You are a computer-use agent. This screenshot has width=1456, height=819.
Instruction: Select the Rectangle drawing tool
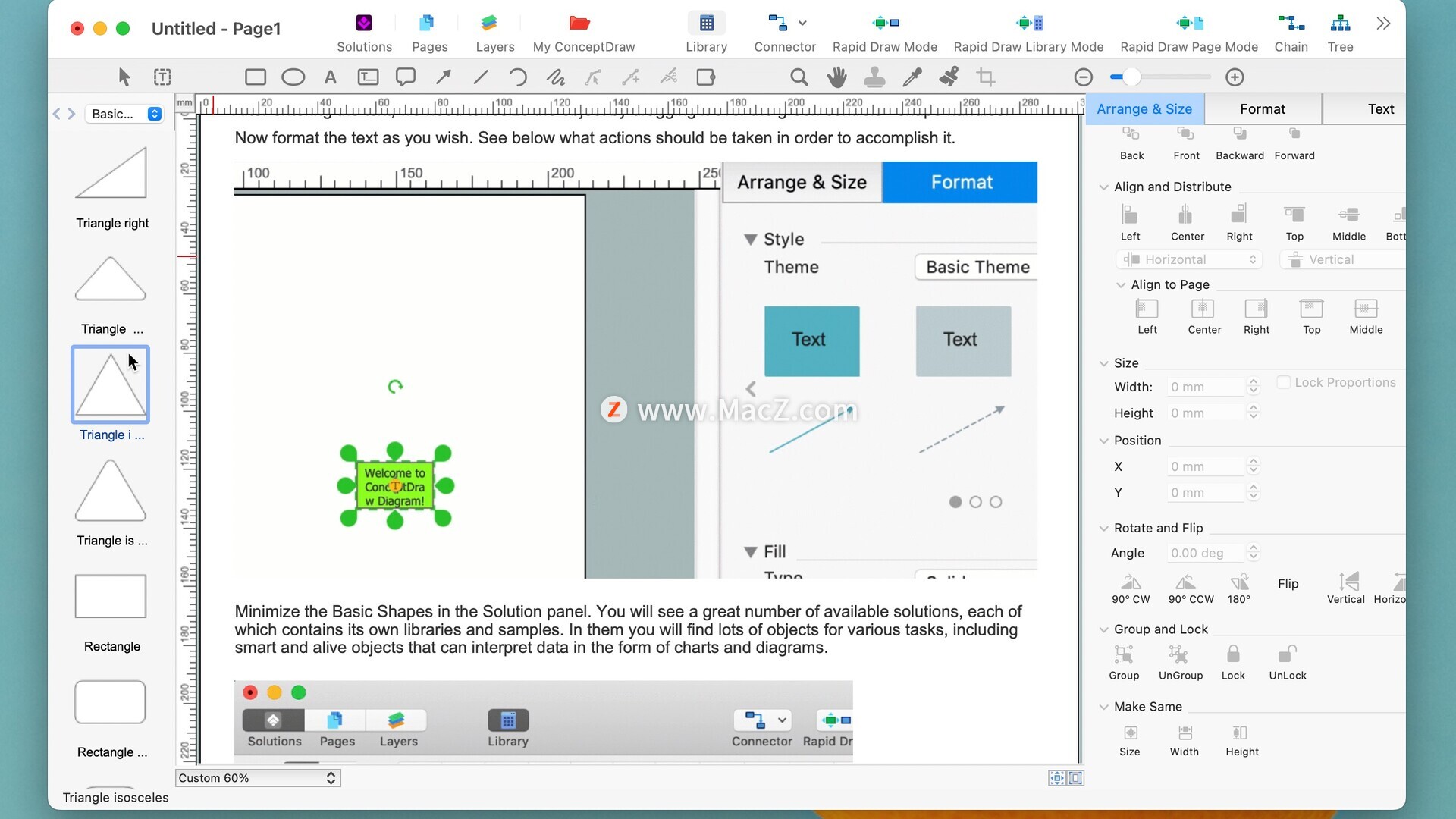pos(256,77)
